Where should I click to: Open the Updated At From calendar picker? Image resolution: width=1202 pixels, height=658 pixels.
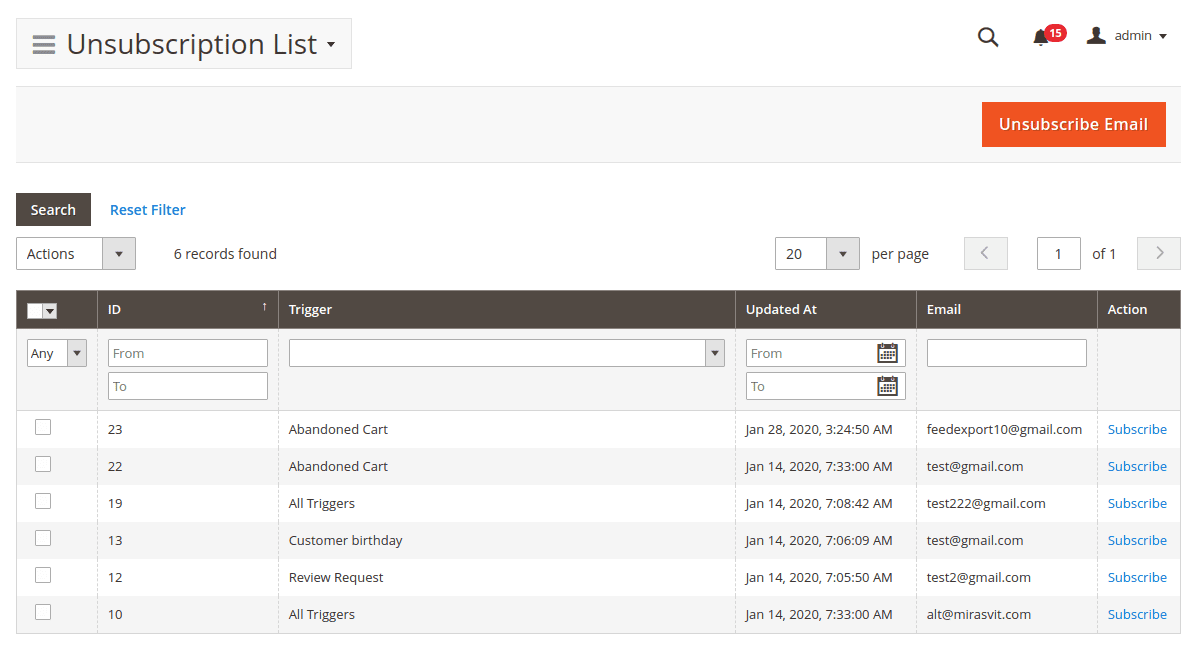(x=887, y=353)
